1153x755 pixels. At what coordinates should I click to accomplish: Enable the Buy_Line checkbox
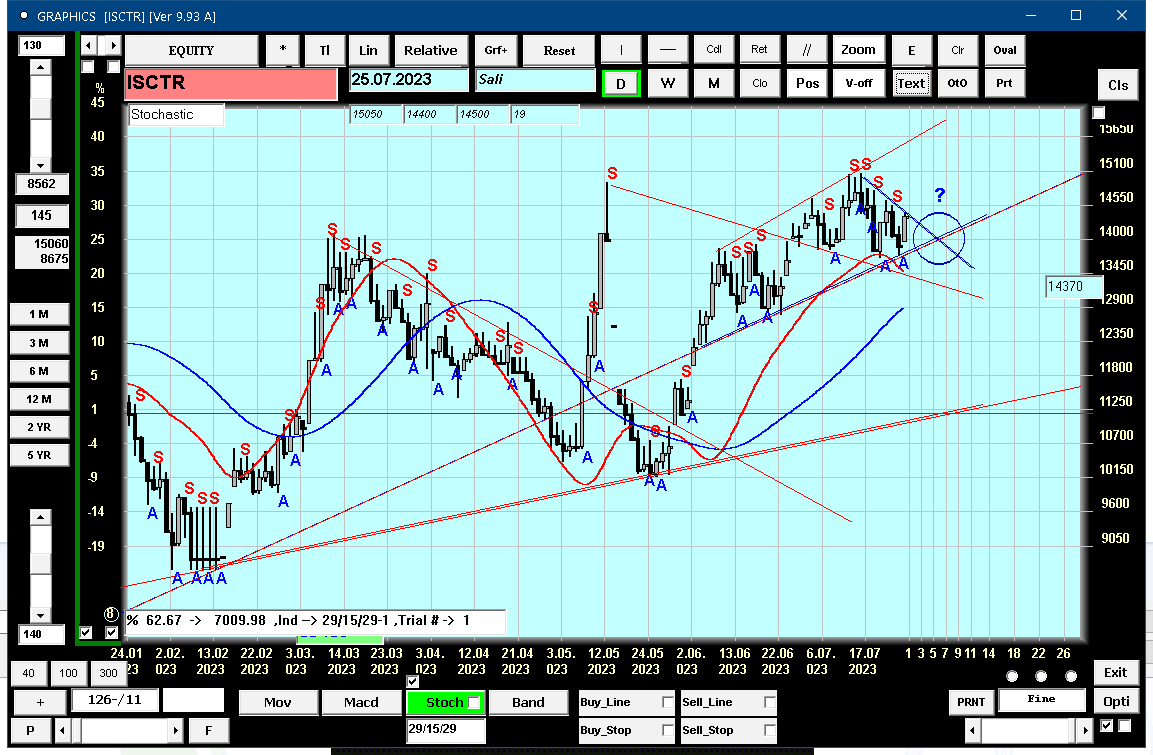668,702
